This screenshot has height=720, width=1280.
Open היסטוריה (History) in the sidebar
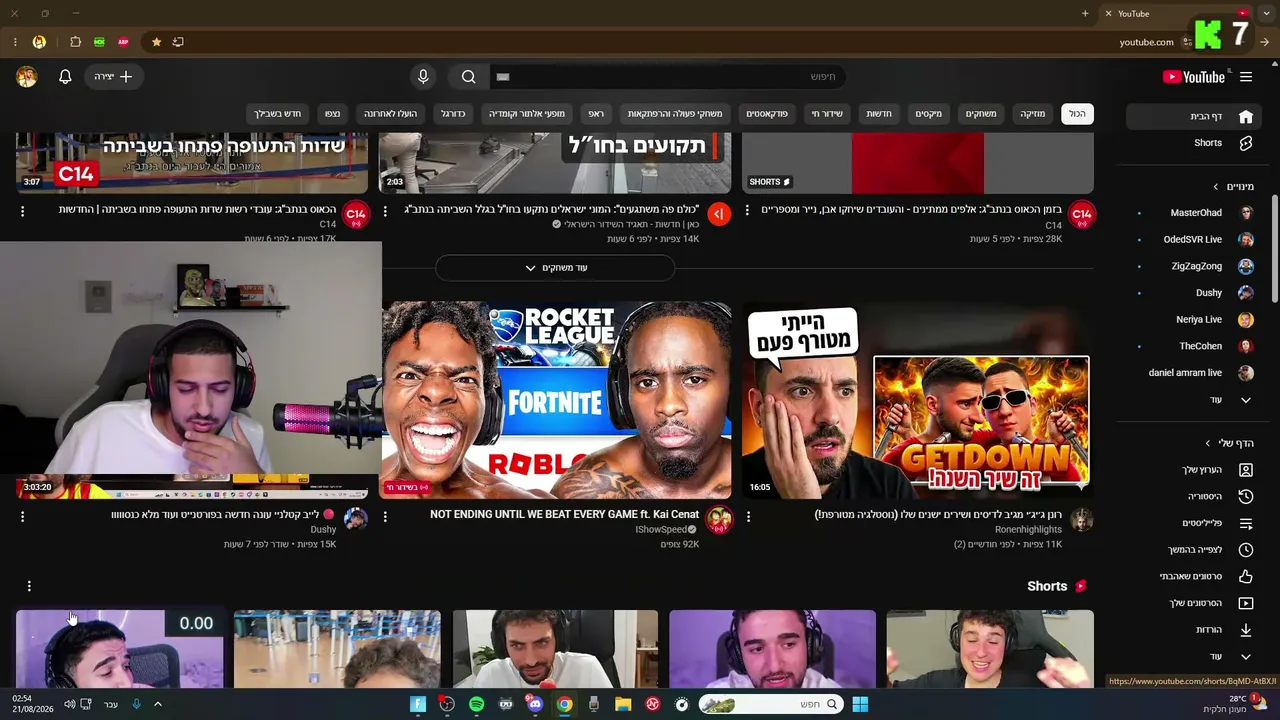[x=1192, y=496]
